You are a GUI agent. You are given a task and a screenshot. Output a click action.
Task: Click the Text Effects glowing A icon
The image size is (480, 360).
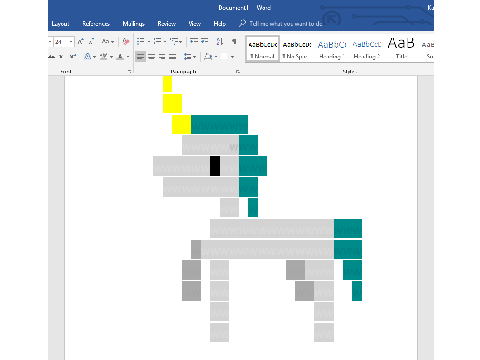87,56
